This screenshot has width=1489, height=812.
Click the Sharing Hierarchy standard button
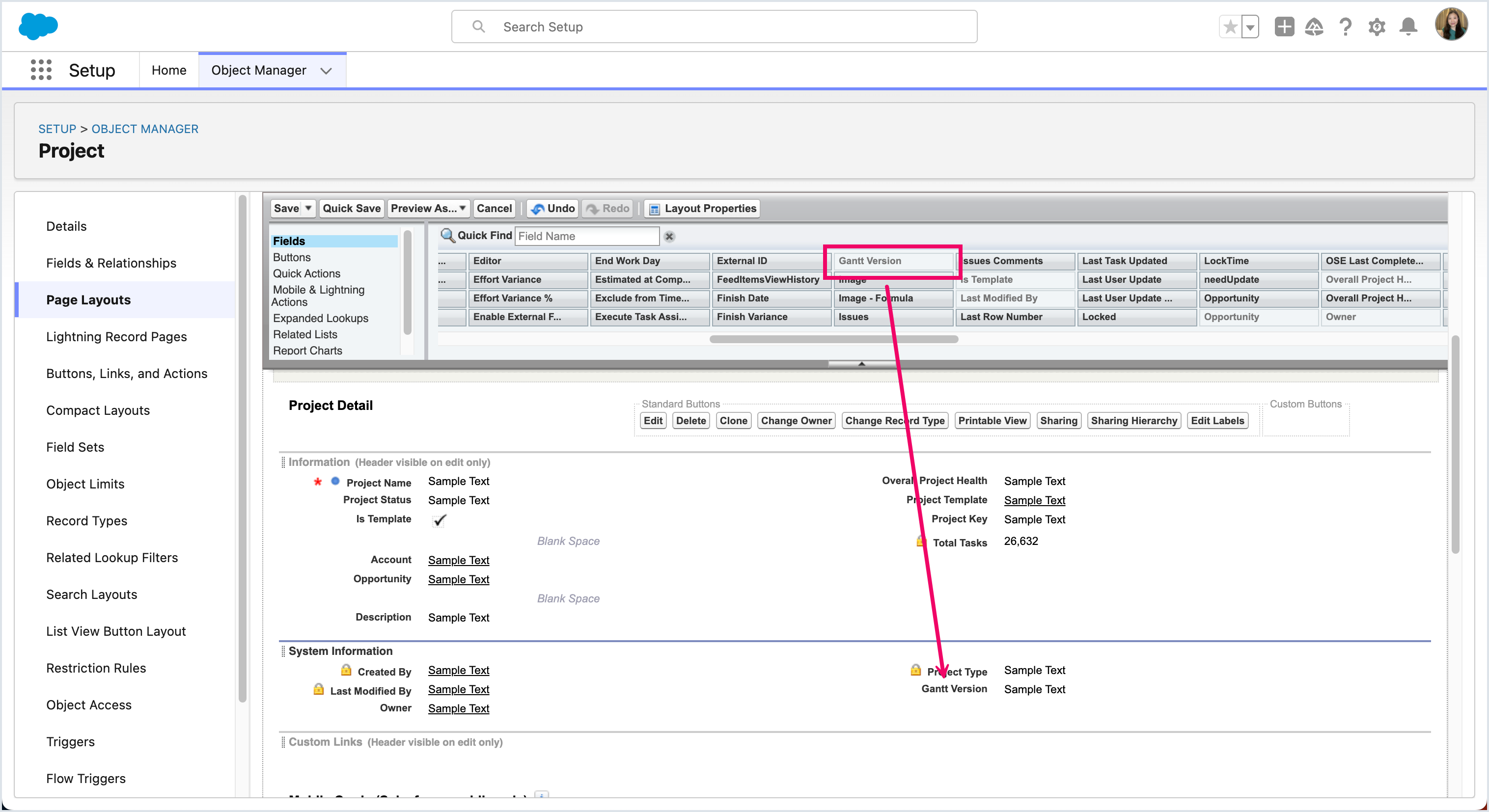[x=1133, y=421]
